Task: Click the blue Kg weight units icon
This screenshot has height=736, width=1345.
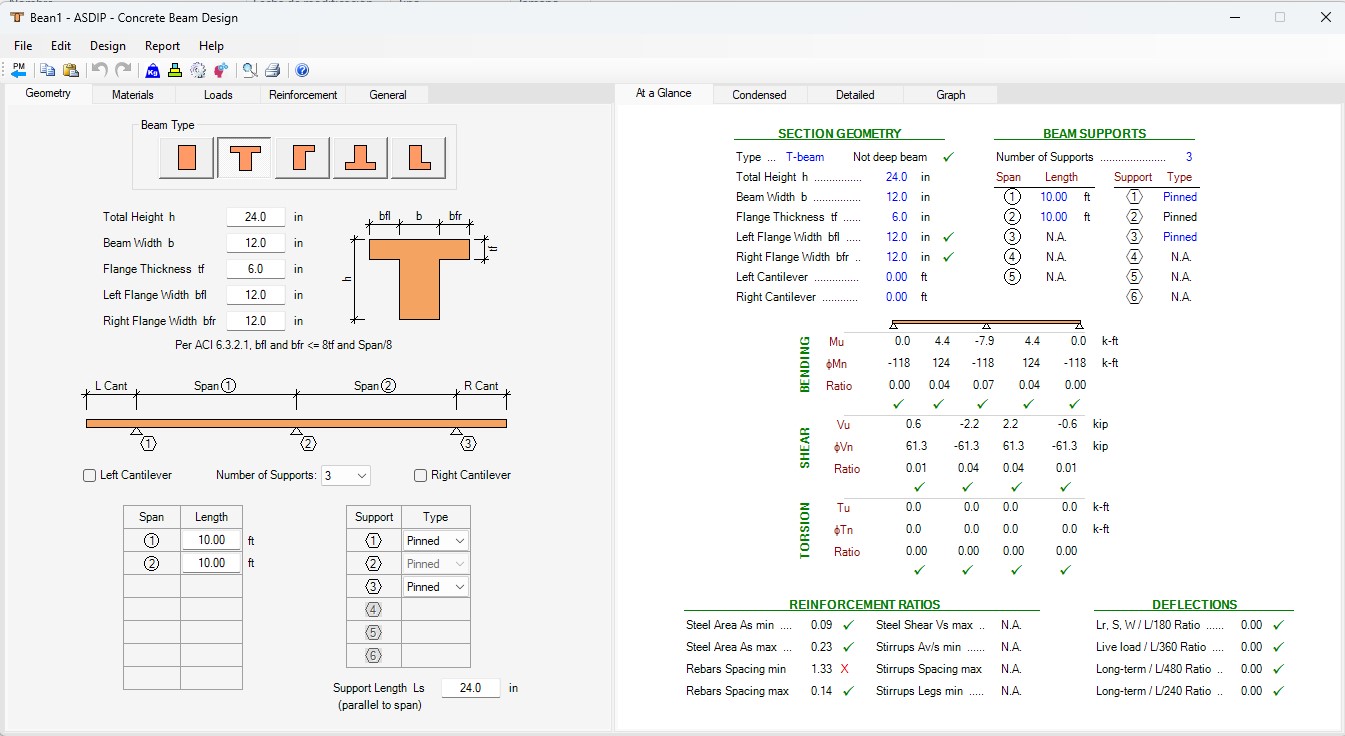Action: tap(153, 70)
